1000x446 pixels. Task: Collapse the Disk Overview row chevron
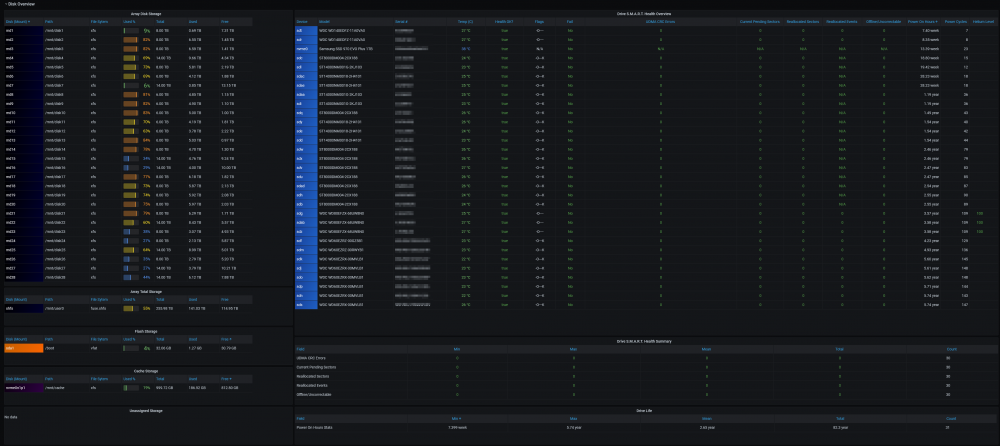pyautogui.click(x=6, y=4)
